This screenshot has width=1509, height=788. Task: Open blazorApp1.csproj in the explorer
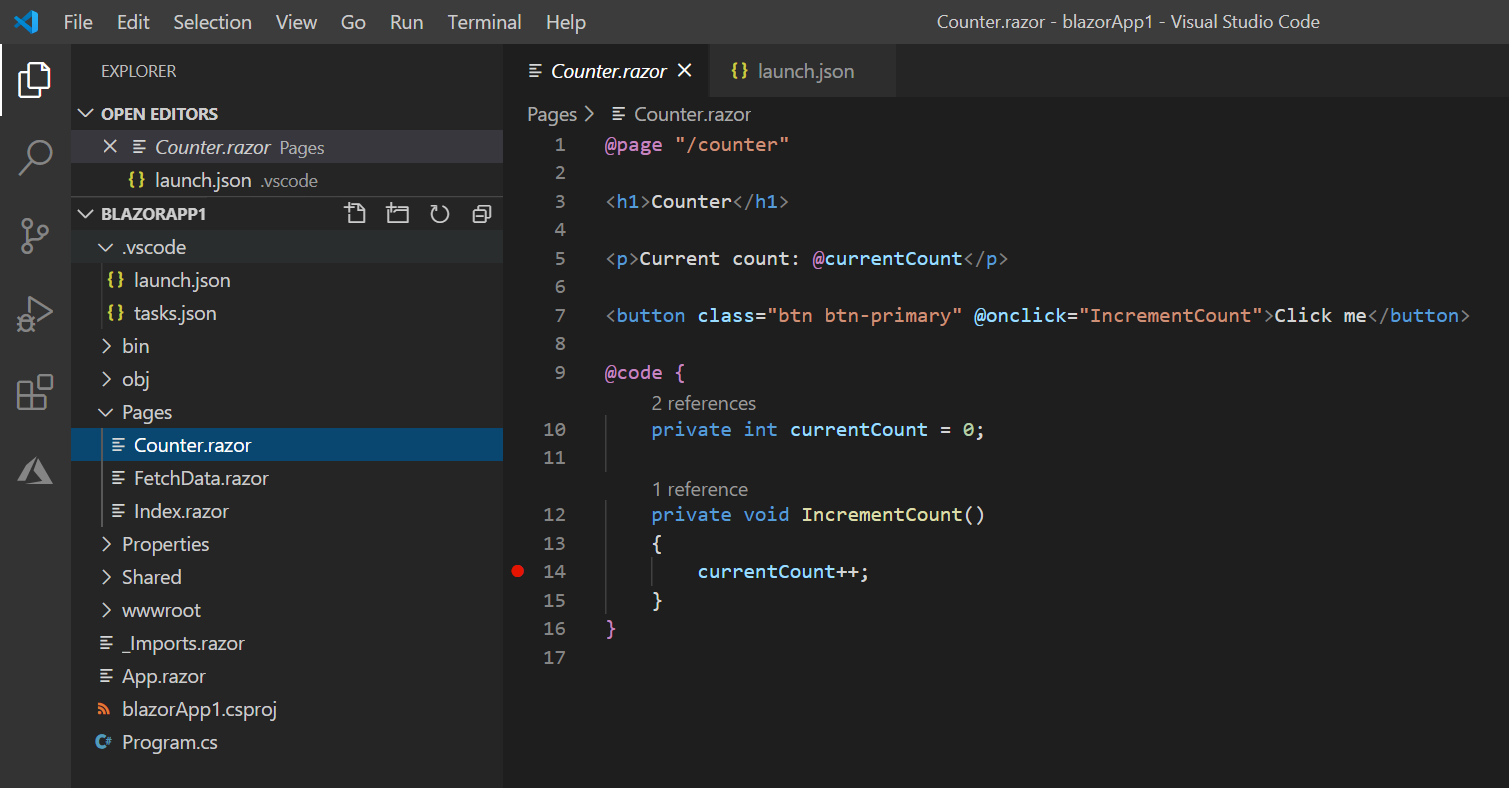point(199,709)
